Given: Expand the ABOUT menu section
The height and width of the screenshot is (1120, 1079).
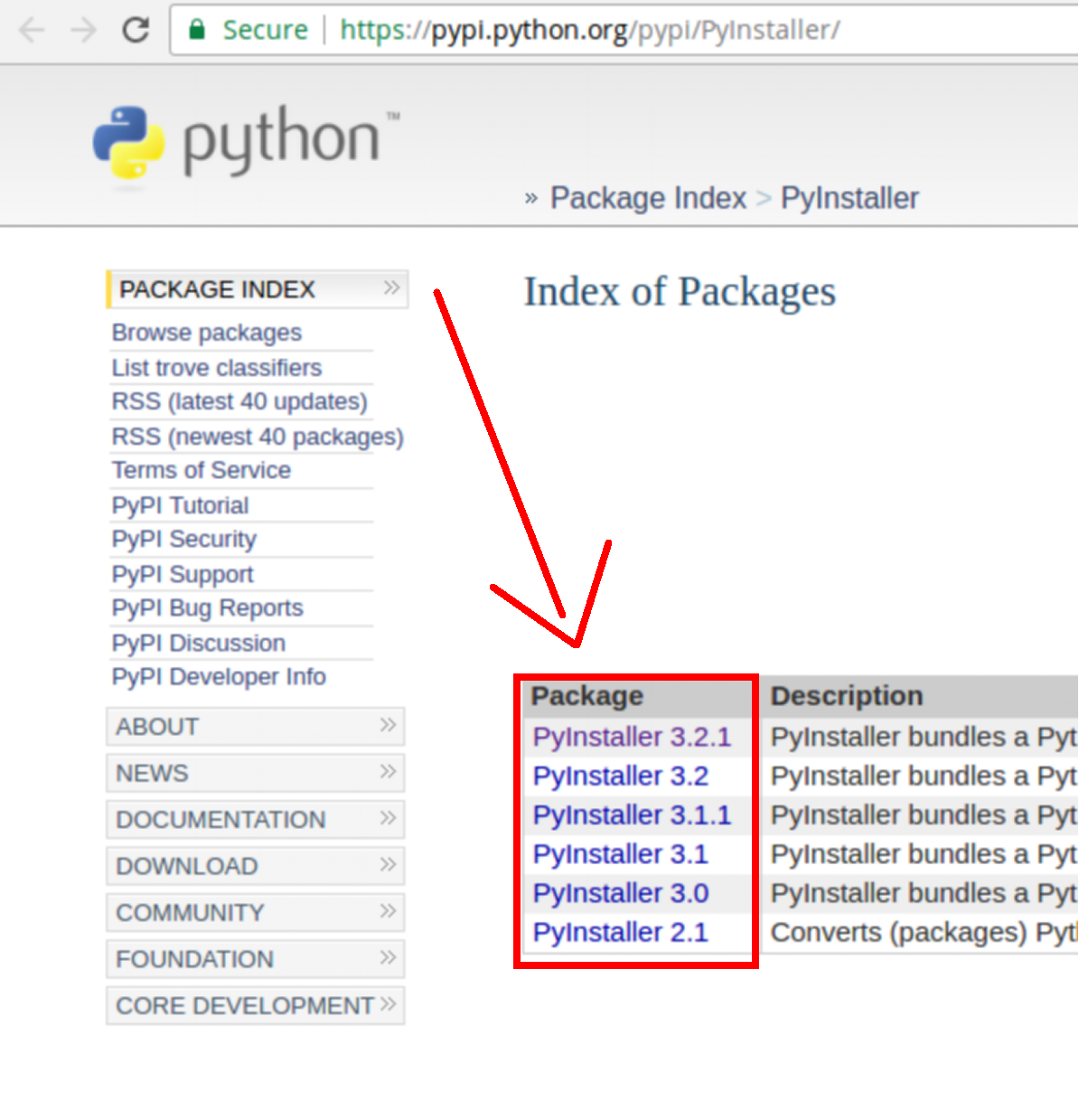Looking at the screenshot, I should pyautogui.click(x=388, y=725).
